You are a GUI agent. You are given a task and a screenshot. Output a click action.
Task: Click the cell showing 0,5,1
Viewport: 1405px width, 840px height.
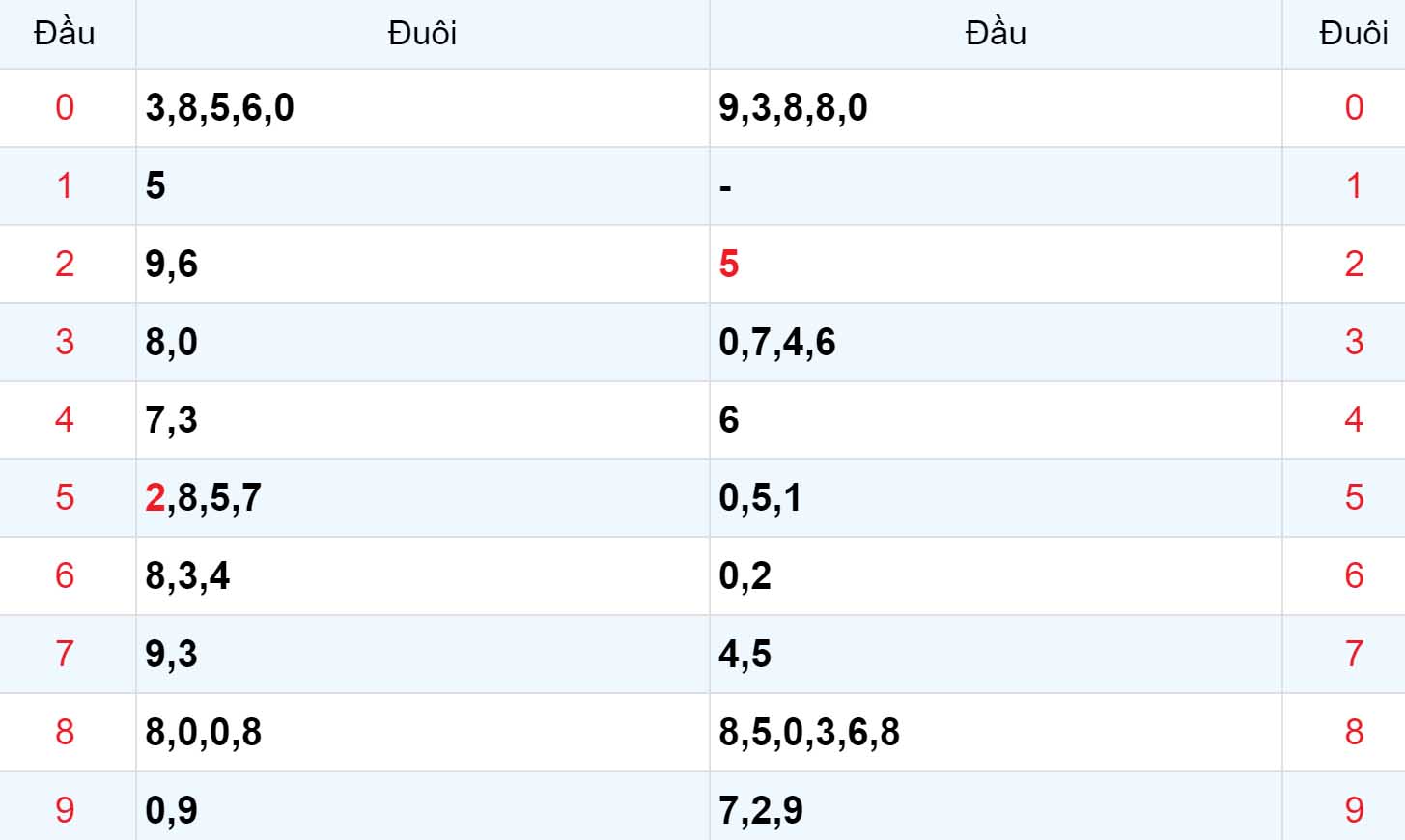pos(996,498)
